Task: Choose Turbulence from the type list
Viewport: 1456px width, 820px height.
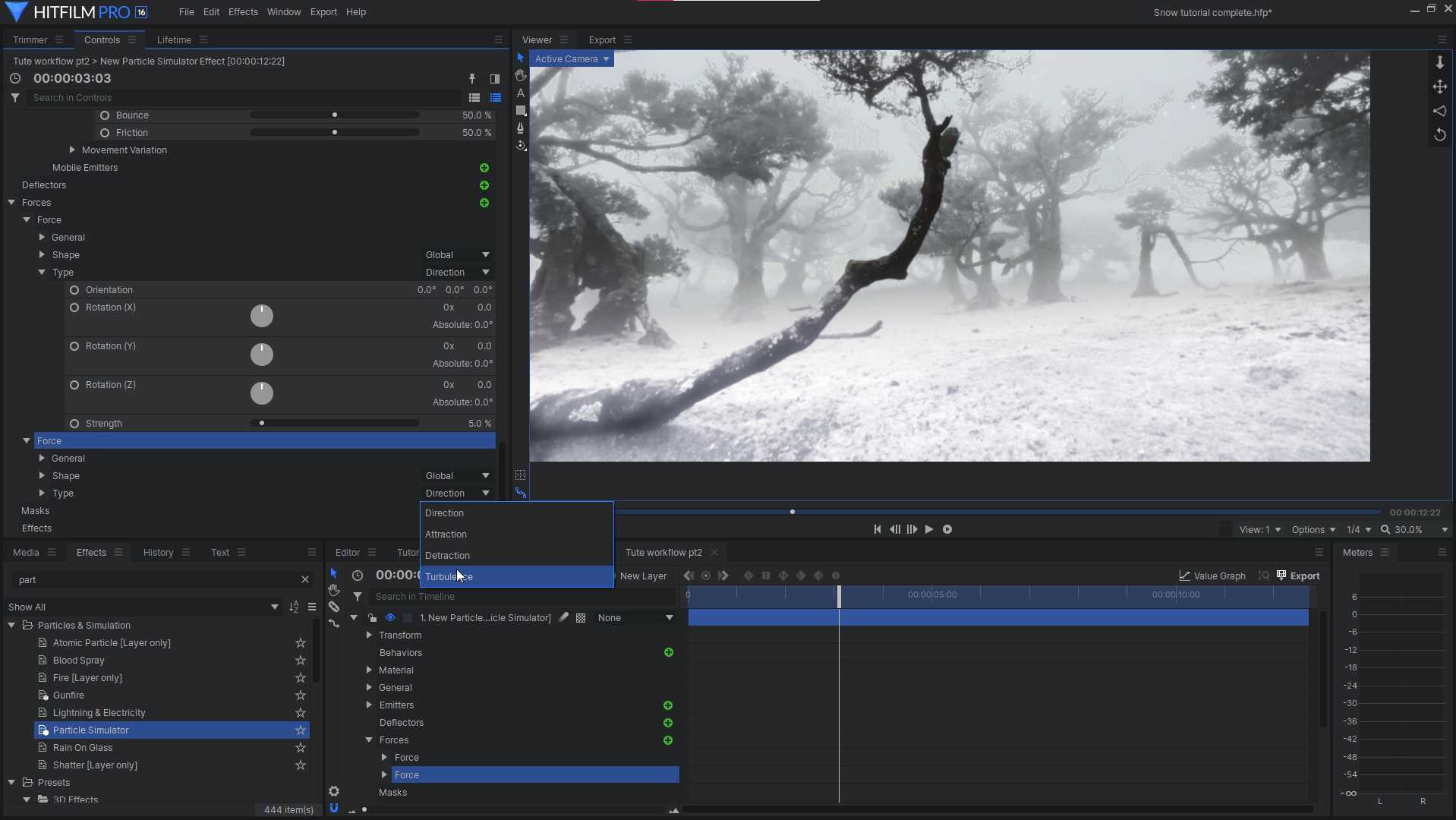Action: pyautogui.click(x=516, y=577)
